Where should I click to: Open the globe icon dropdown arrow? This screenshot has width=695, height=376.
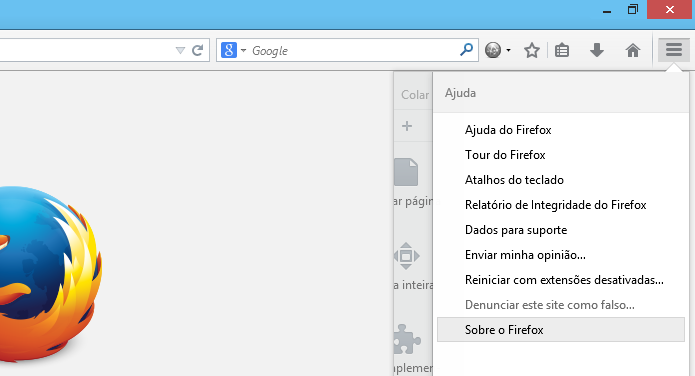pos(508,51)
